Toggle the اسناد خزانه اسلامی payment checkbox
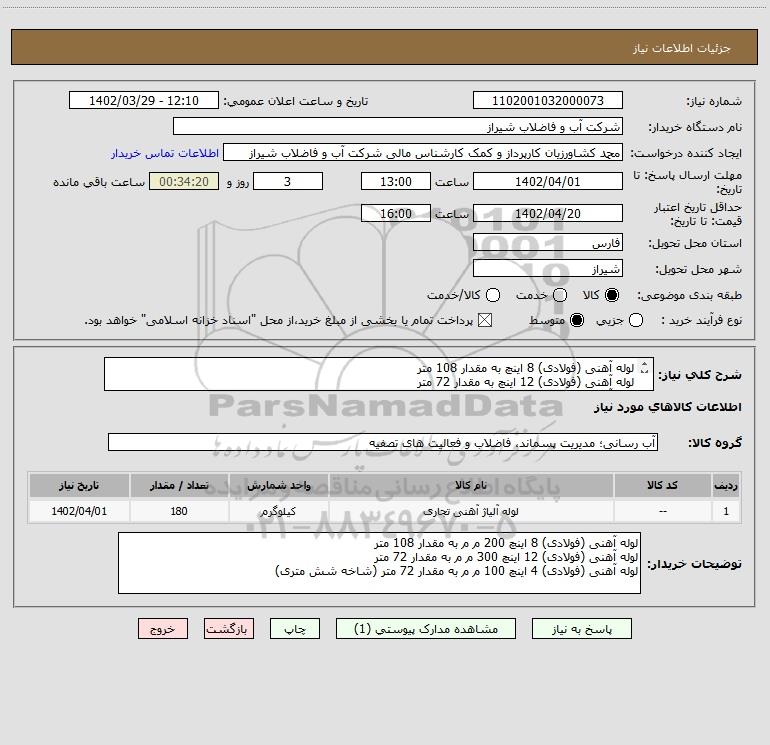The width and height of the screenshot is (770, 745). (x=485, y=320)
